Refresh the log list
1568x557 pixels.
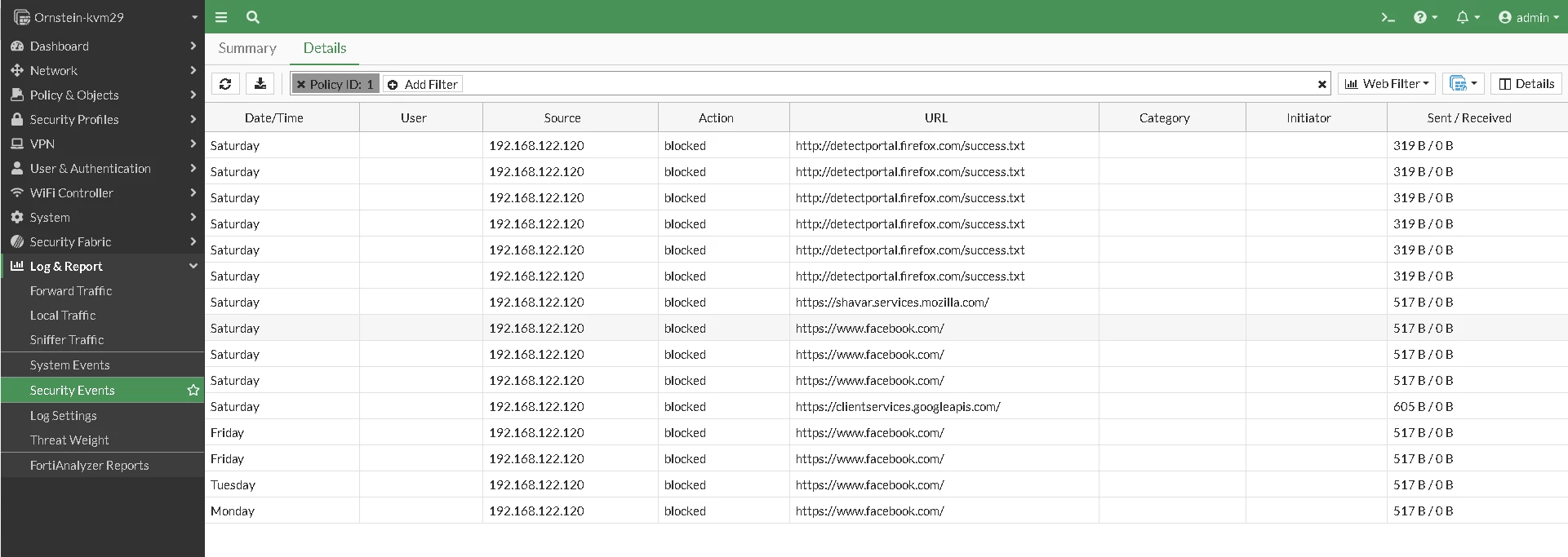point(225,84)
